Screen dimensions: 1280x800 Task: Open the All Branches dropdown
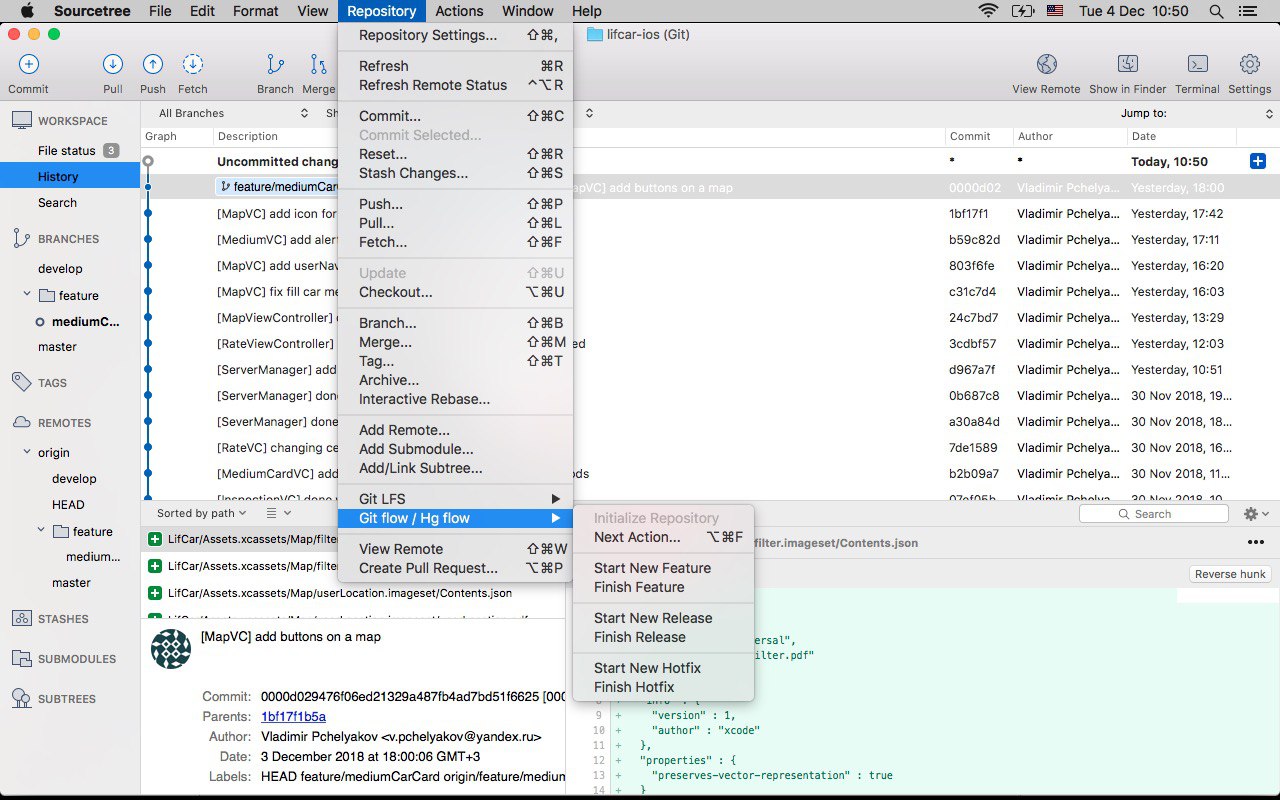232,113
